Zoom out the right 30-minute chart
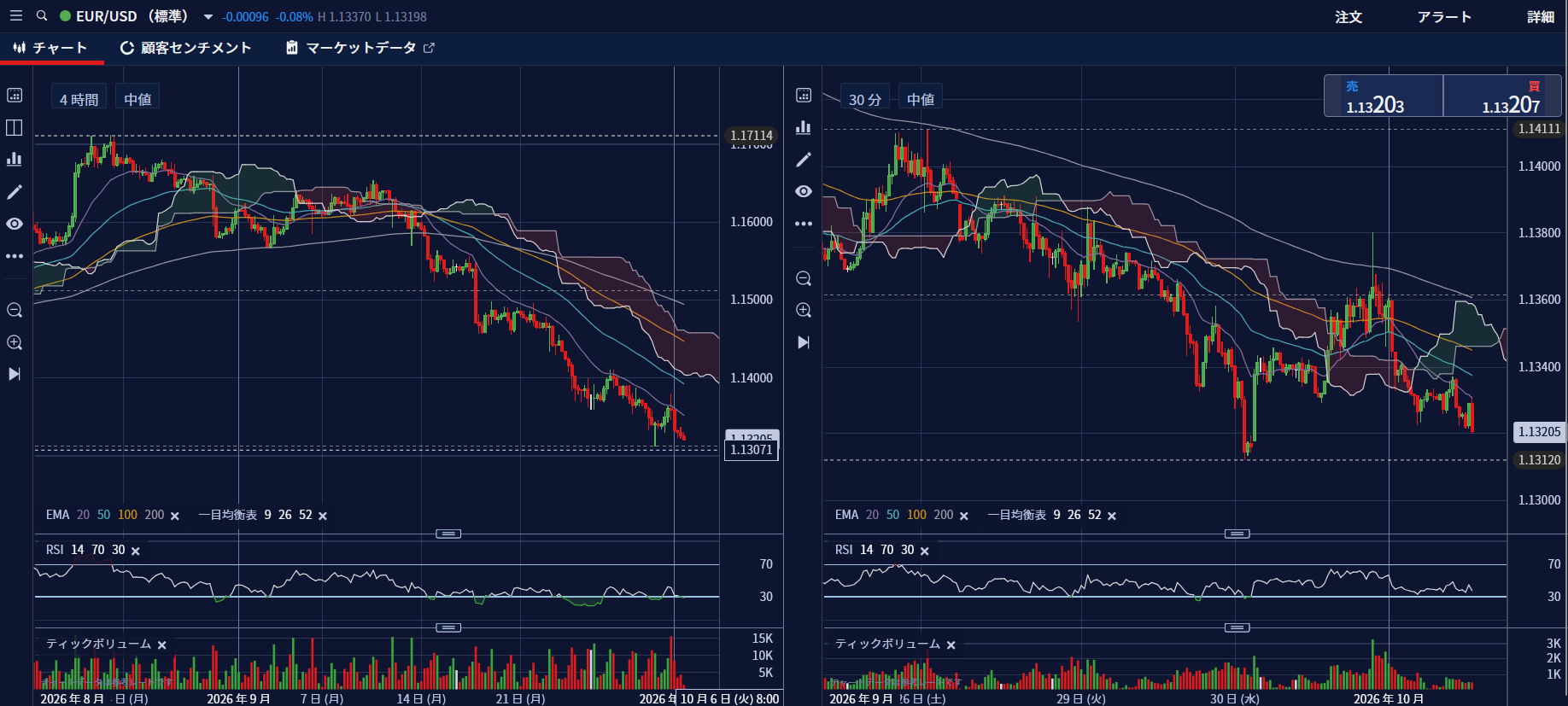Image resolution: width=1568 pixels, height=706 pixels. 804,278
